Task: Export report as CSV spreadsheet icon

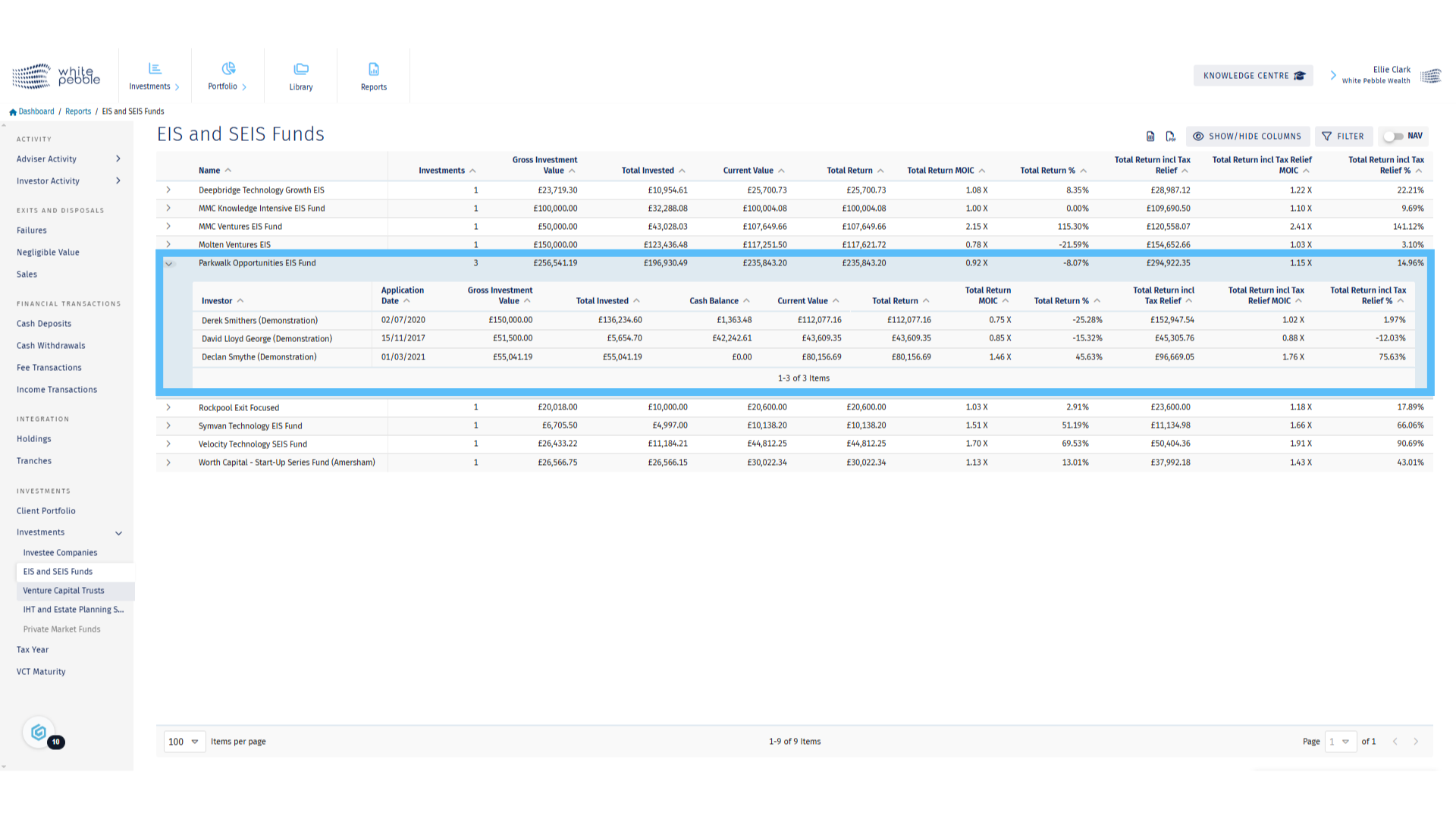Action: pyautogui.click(x=1150, y=136)
